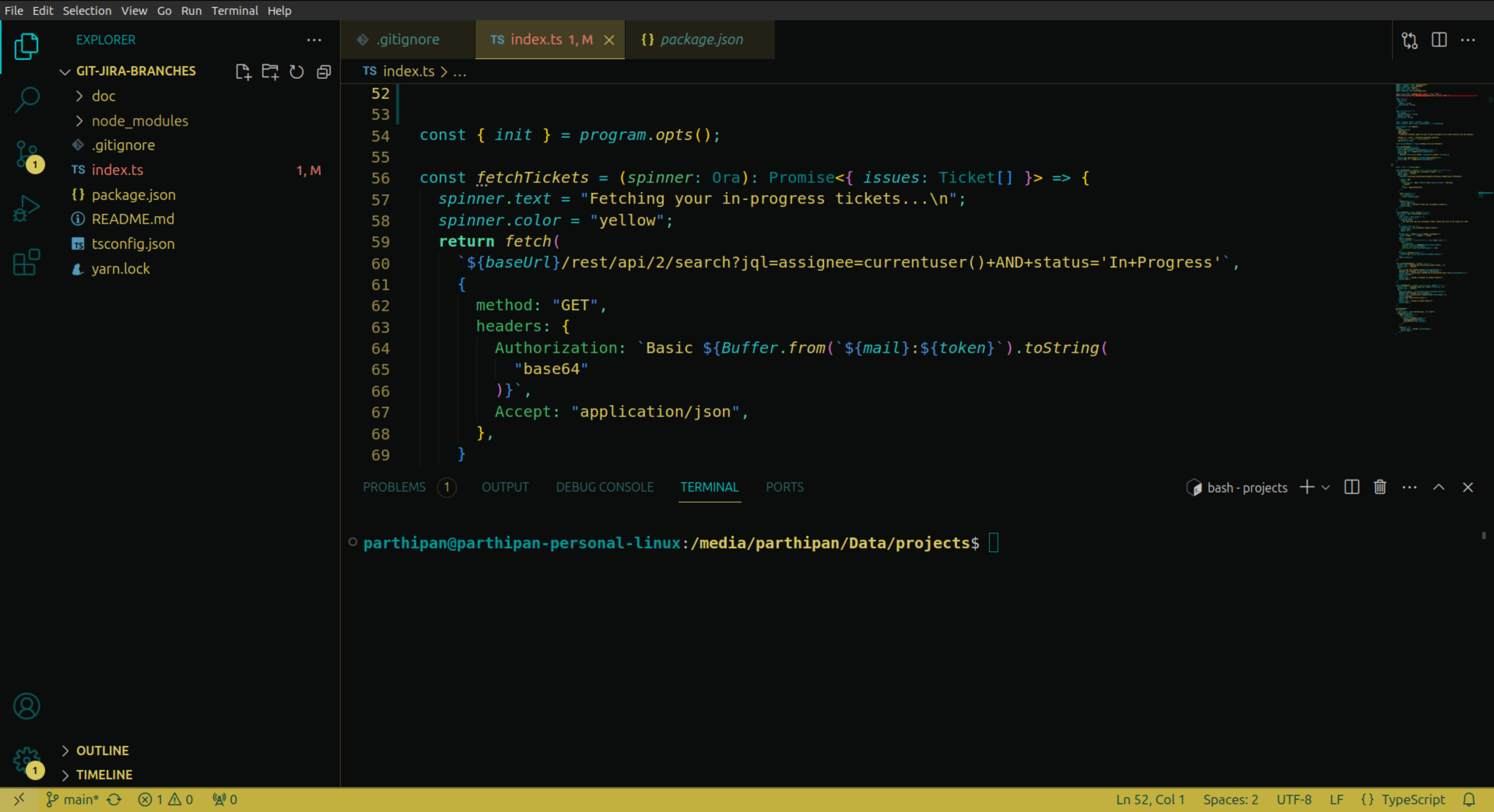Close the bottom panel

pyautogui.click(x=1468, y=487)
